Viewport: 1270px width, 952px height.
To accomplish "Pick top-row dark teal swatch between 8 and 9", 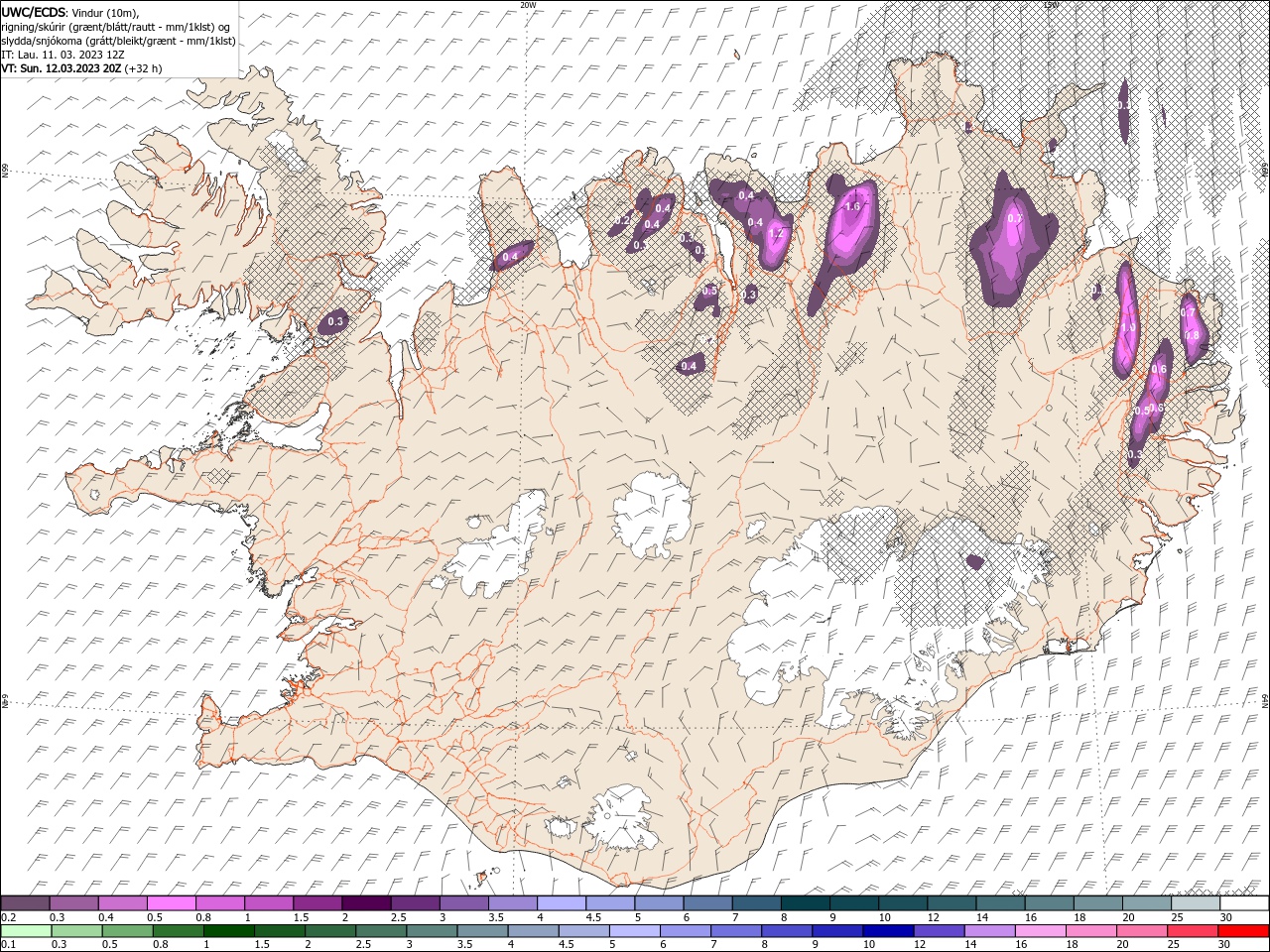I will coord(805,903).
